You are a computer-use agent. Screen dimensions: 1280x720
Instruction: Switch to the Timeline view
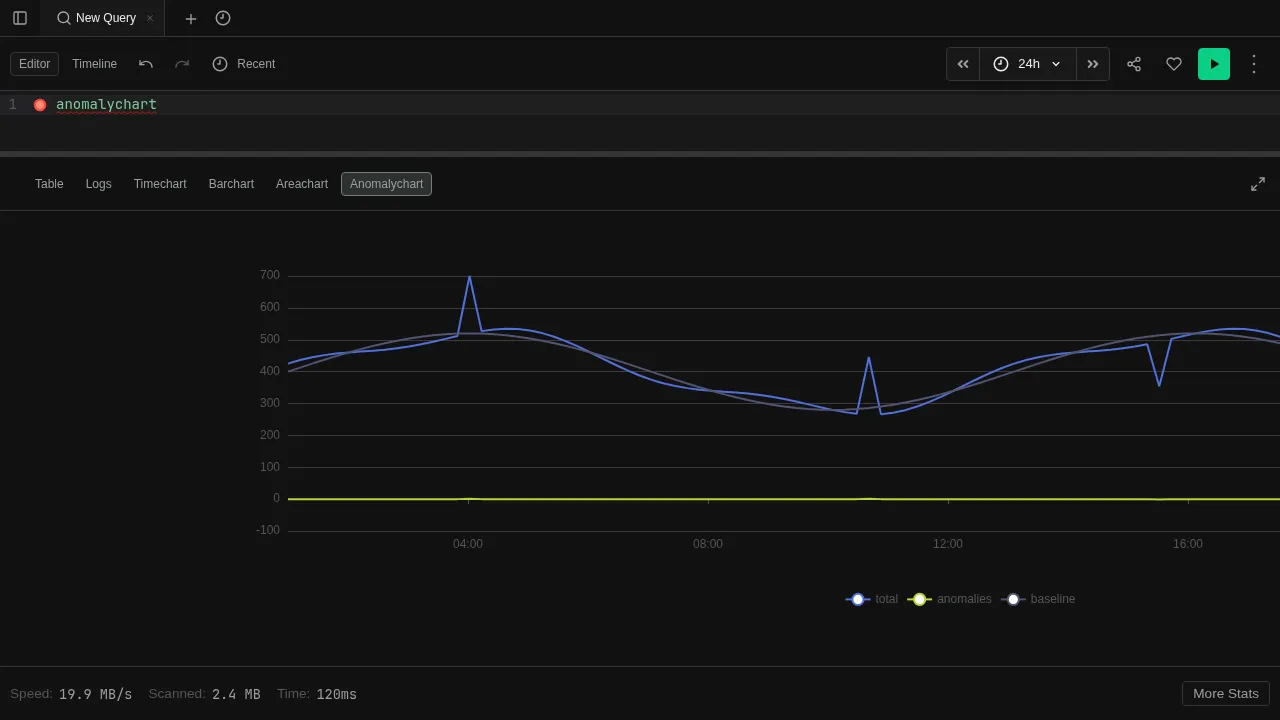click(94, 63)
